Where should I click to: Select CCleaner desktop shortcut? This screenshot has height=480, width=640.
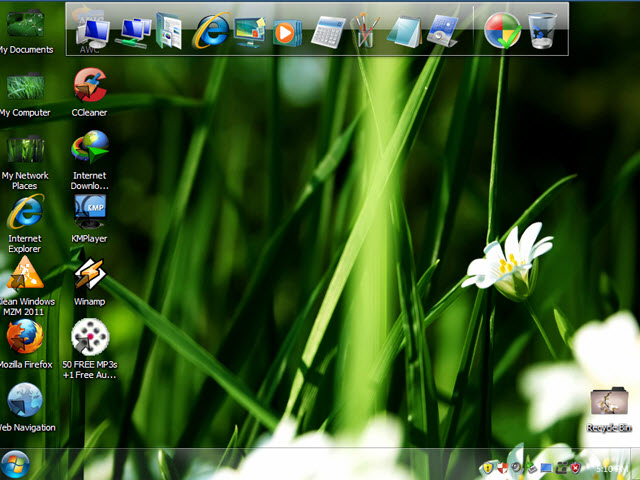click(89, 93)
